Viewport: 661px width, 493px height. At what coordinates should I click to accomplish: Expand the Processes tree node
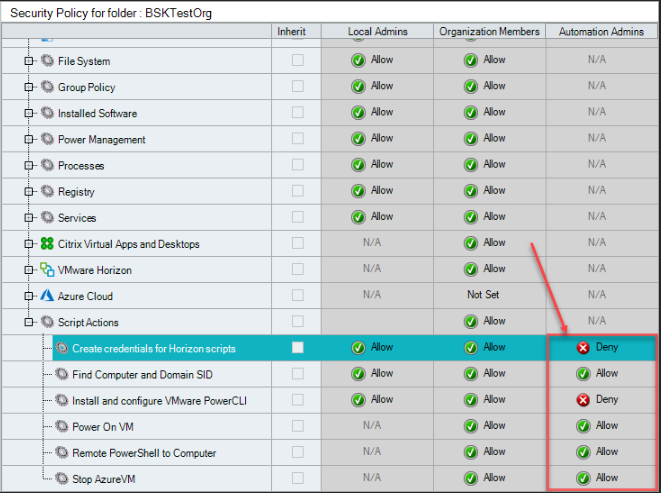(29, 166)
